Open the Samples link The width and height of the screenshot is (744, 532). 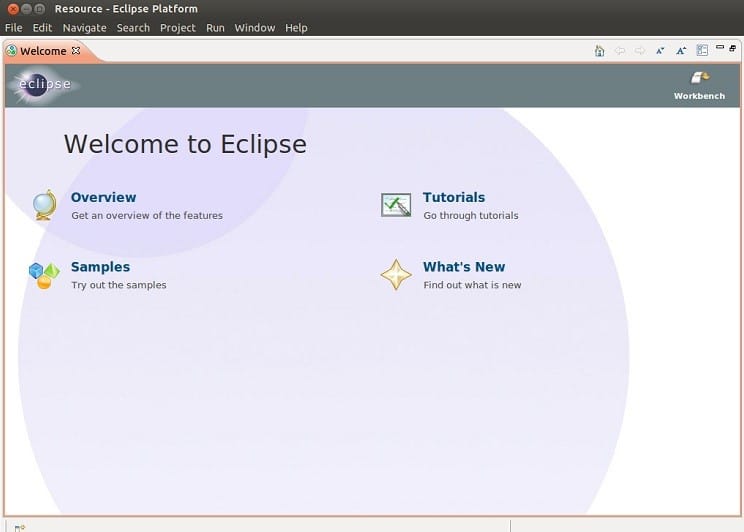[100, 267]
